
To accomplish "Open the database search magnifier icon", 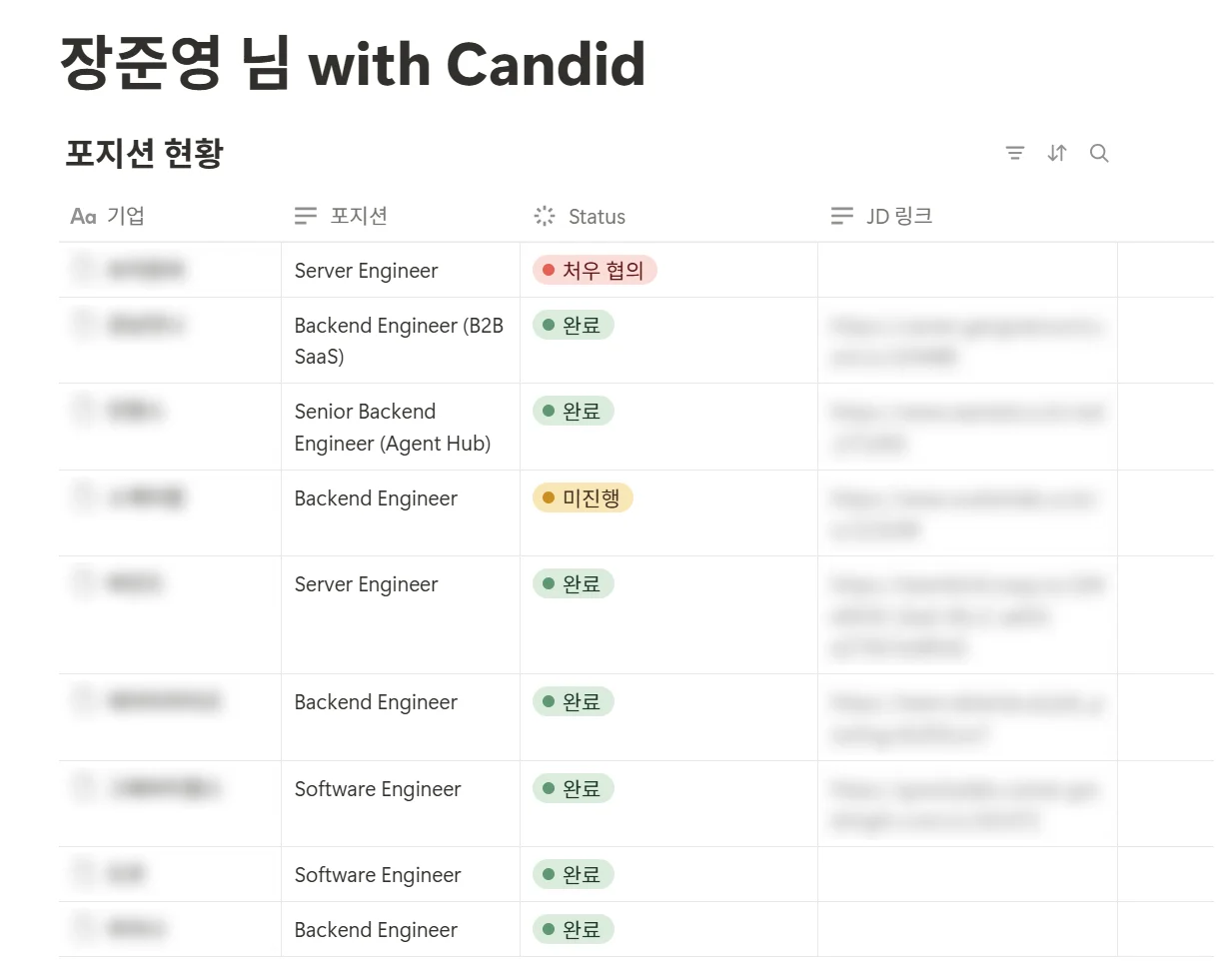I will 1099,153.
